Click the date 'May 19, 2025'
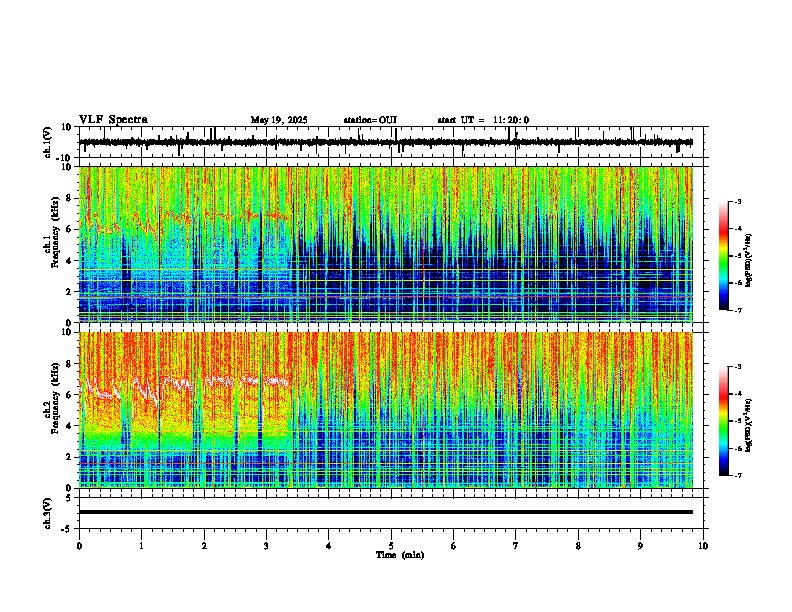 coord(279,120)
